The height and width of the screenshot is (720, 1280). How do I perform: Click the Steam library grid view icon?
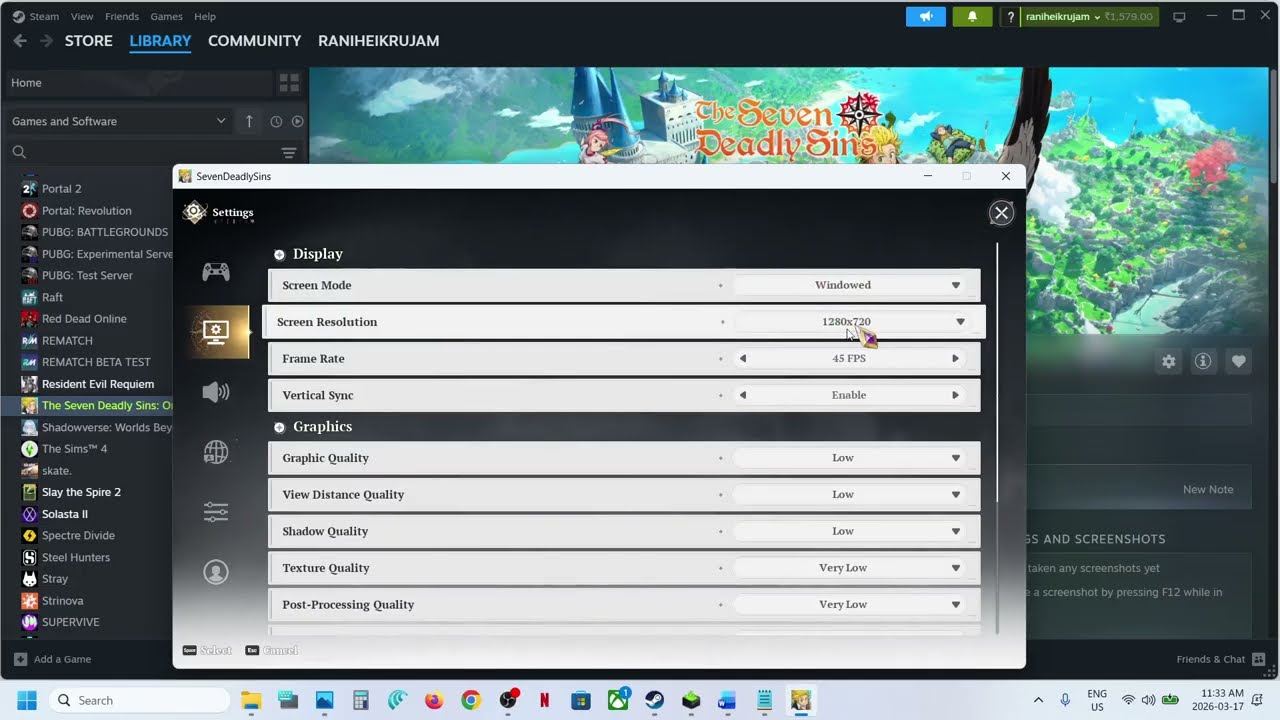tap(289, 83)
